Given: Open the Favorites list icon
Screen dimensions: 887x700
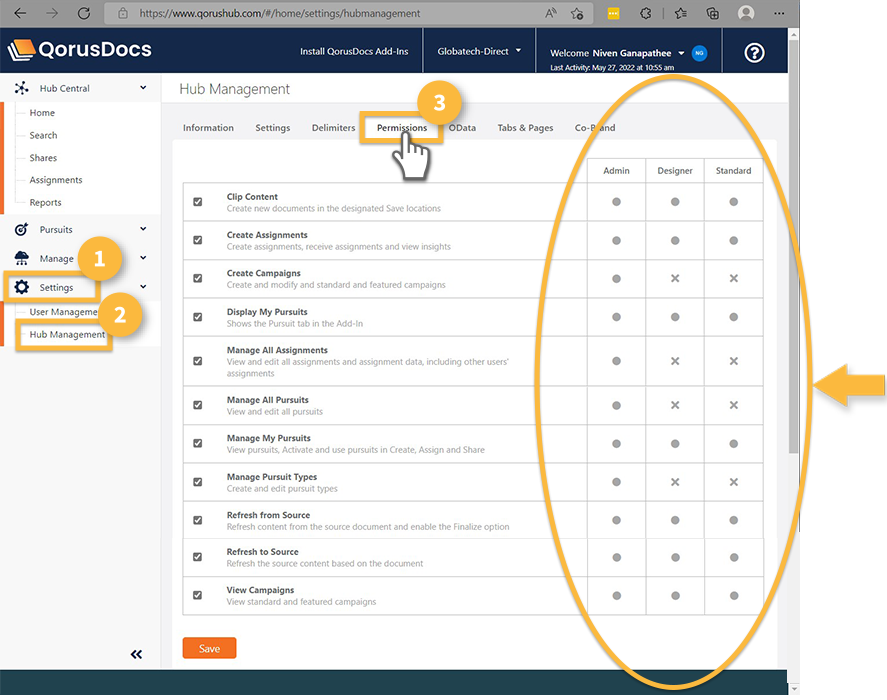Looking at the screenshot, I should coord(681,13).
